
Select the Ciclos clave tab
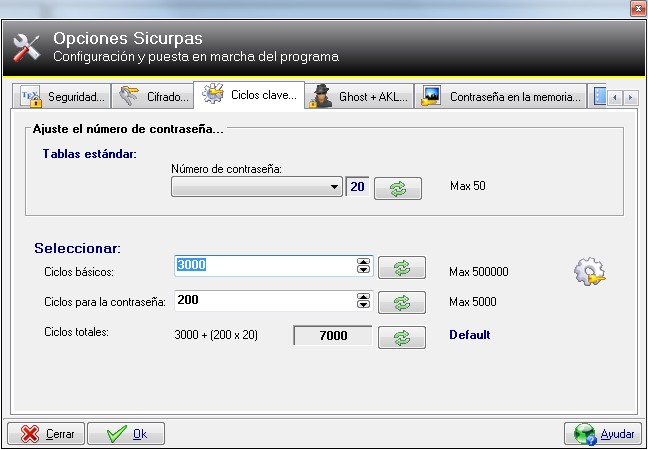tap(249, 95)
